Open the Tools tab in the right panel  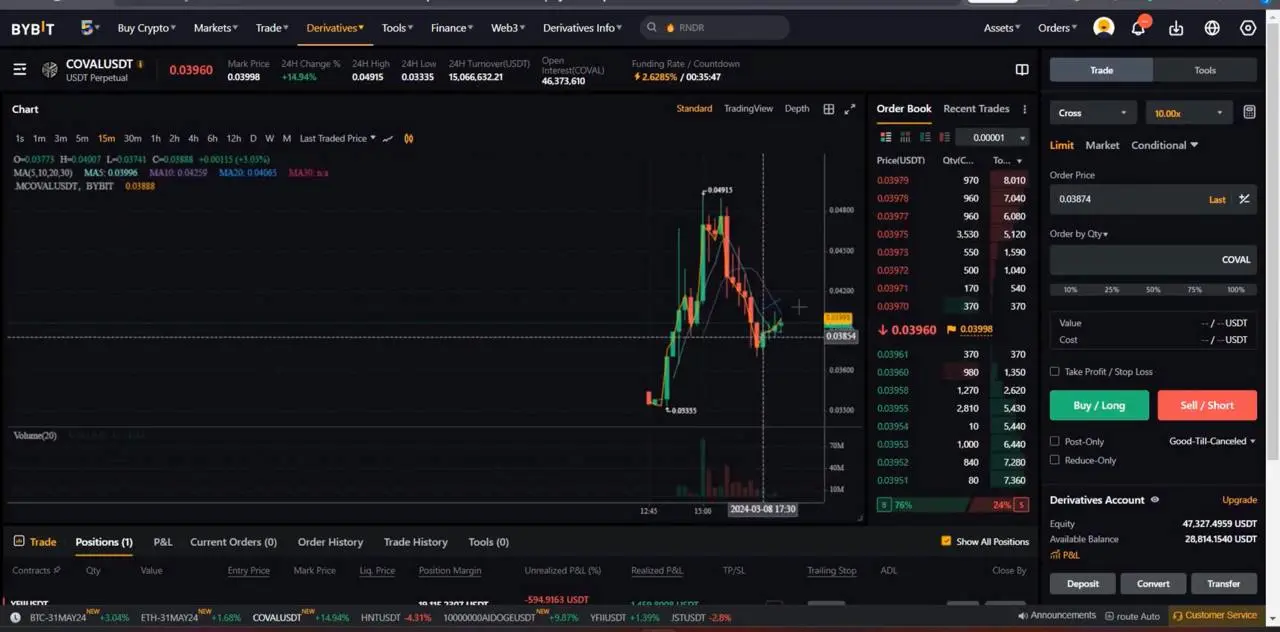[1205, 70]
